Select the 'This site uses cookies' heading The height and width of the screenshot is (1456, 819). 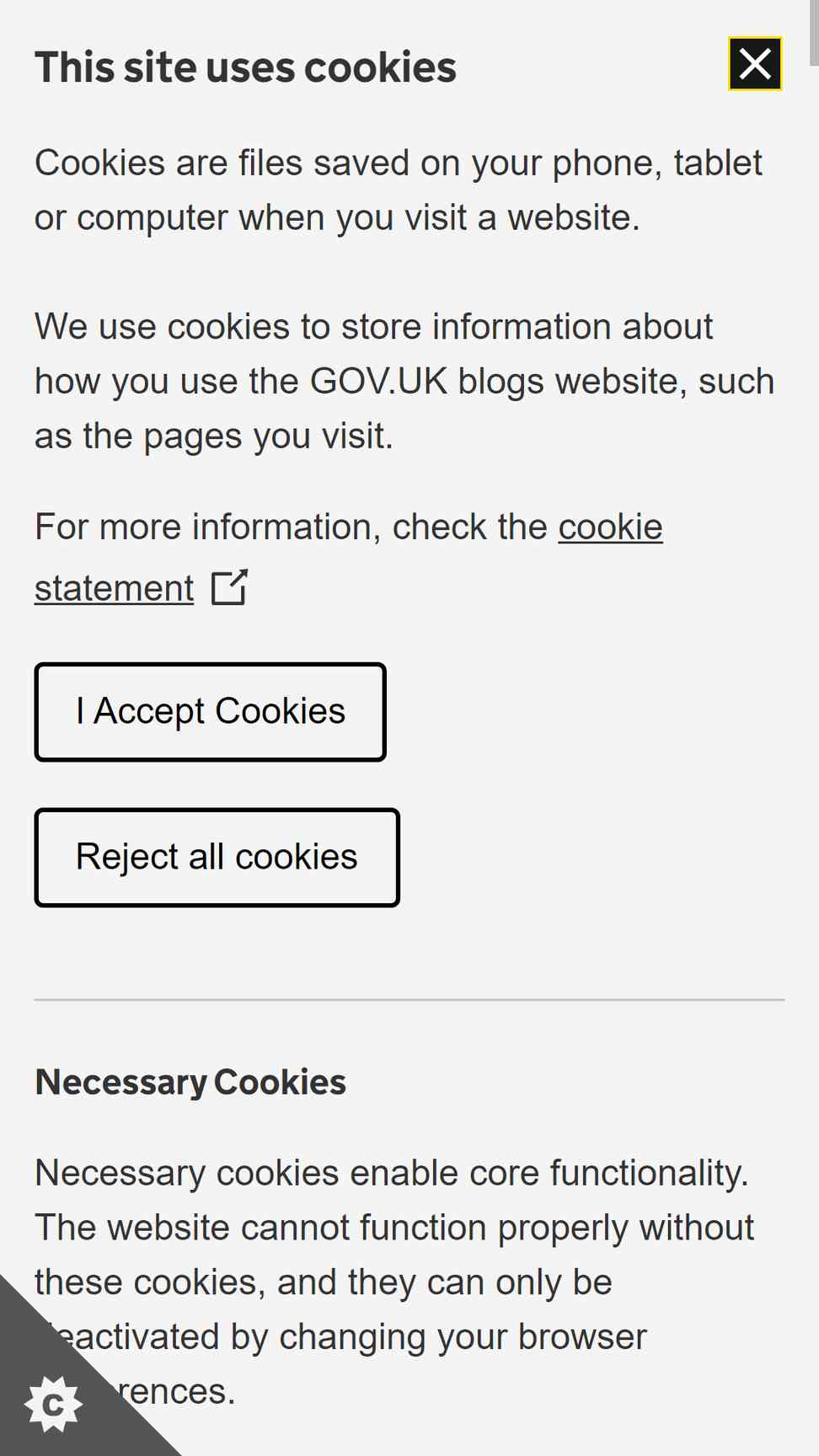coord(245,67)
